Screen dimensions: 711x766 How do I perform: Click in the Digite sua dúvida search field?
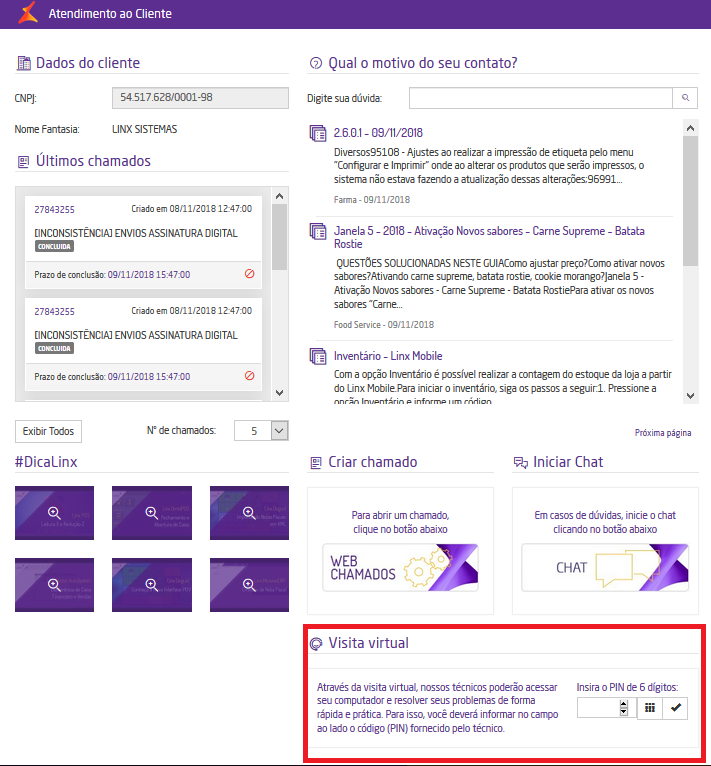click(541, 98)
